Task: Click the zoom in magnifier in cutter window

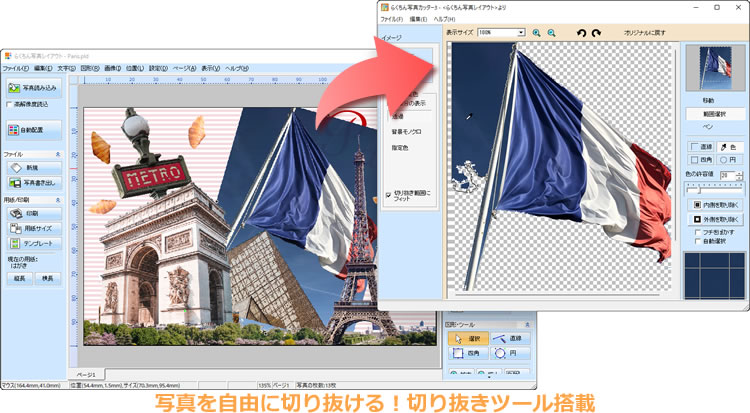Action: [x=537, y=33]
